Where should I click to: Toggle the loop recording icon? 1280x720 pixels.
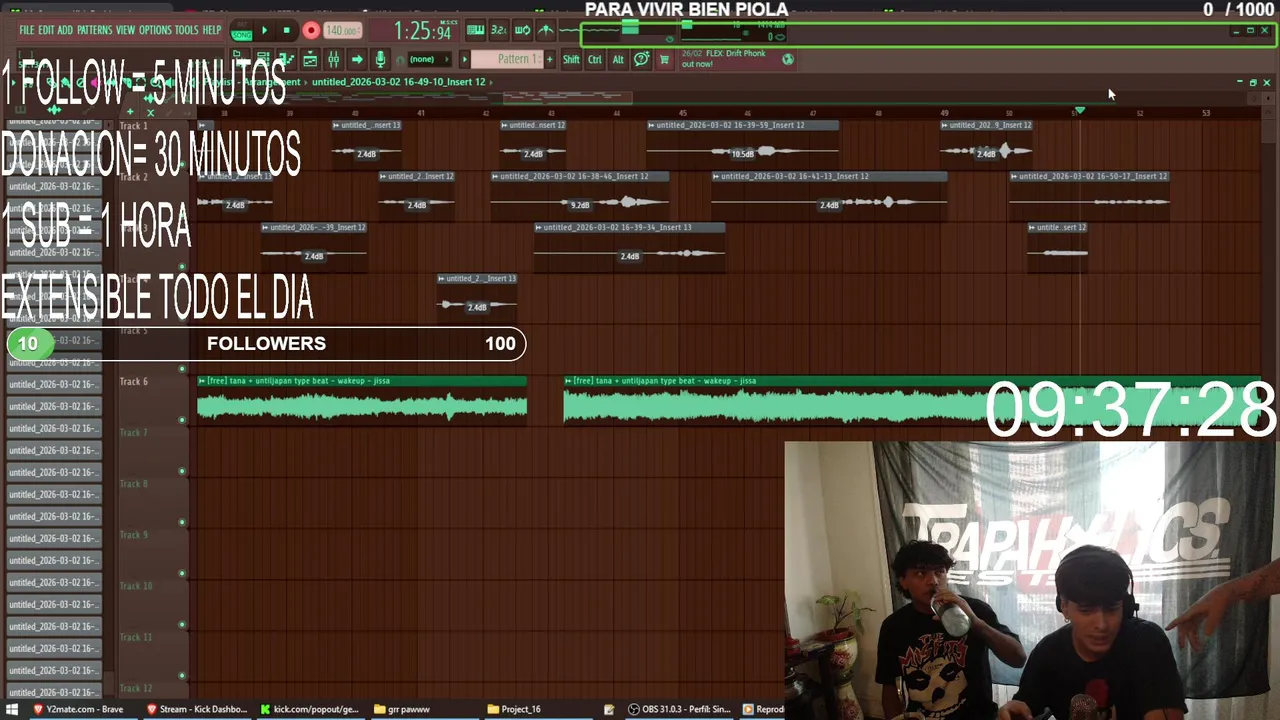[522, 31]
